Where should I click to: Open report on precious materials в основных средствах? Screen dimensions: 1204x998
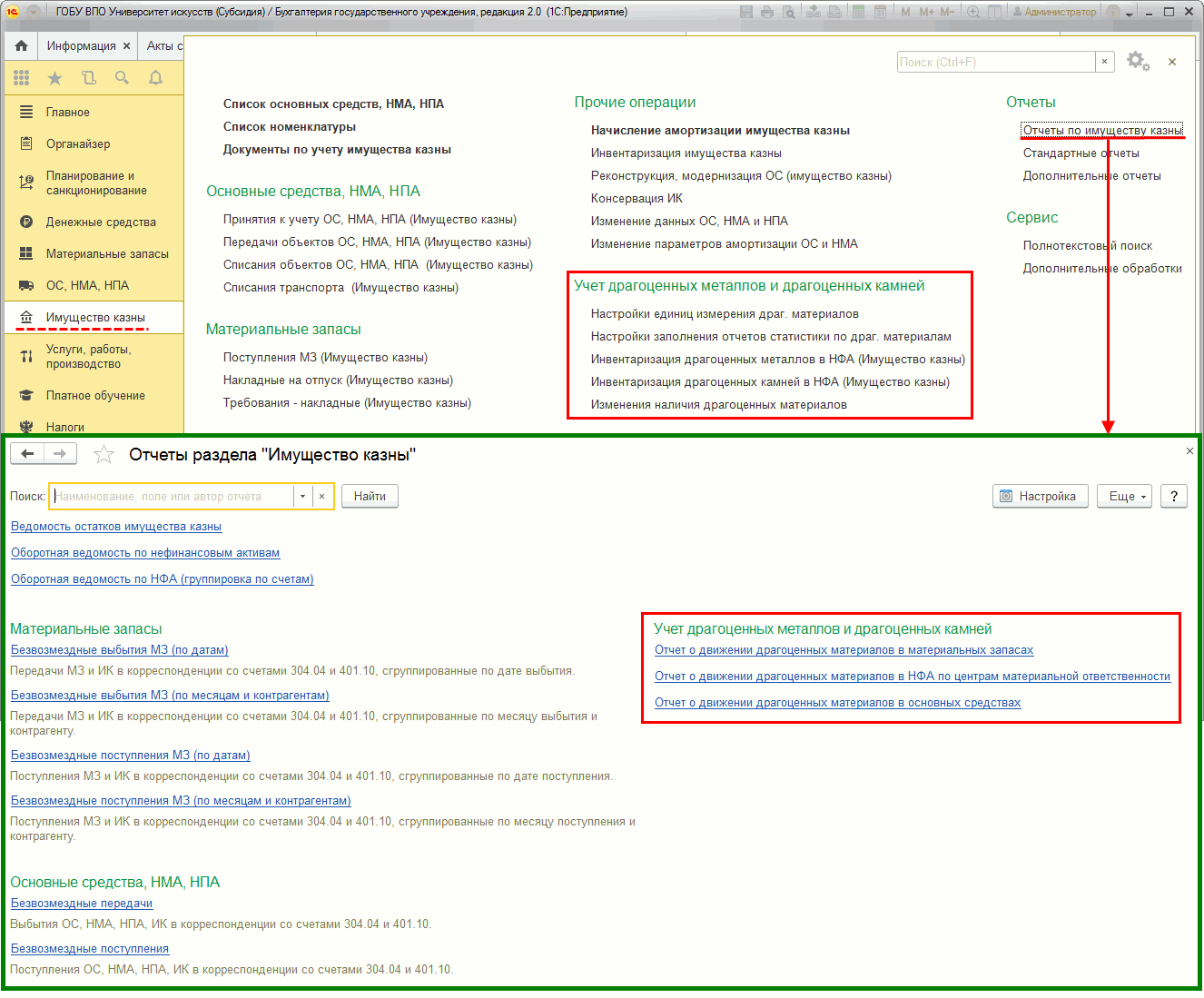[x=837, y=703]
